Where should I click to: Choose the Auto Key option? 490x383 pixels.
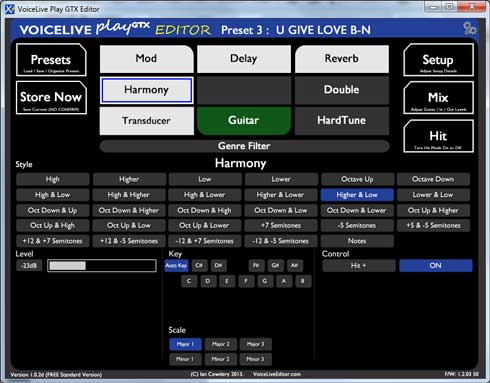tap(176, 266)
